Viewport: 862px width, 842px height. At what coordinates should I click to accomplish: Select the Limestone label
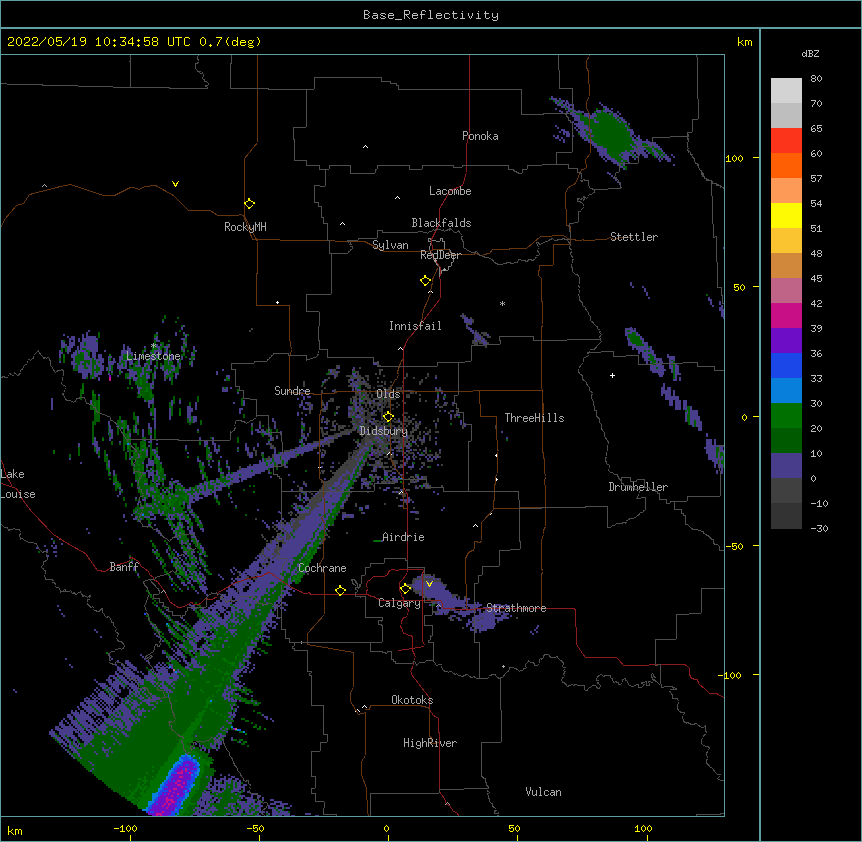pyautogui.click(x=153, y=356)
